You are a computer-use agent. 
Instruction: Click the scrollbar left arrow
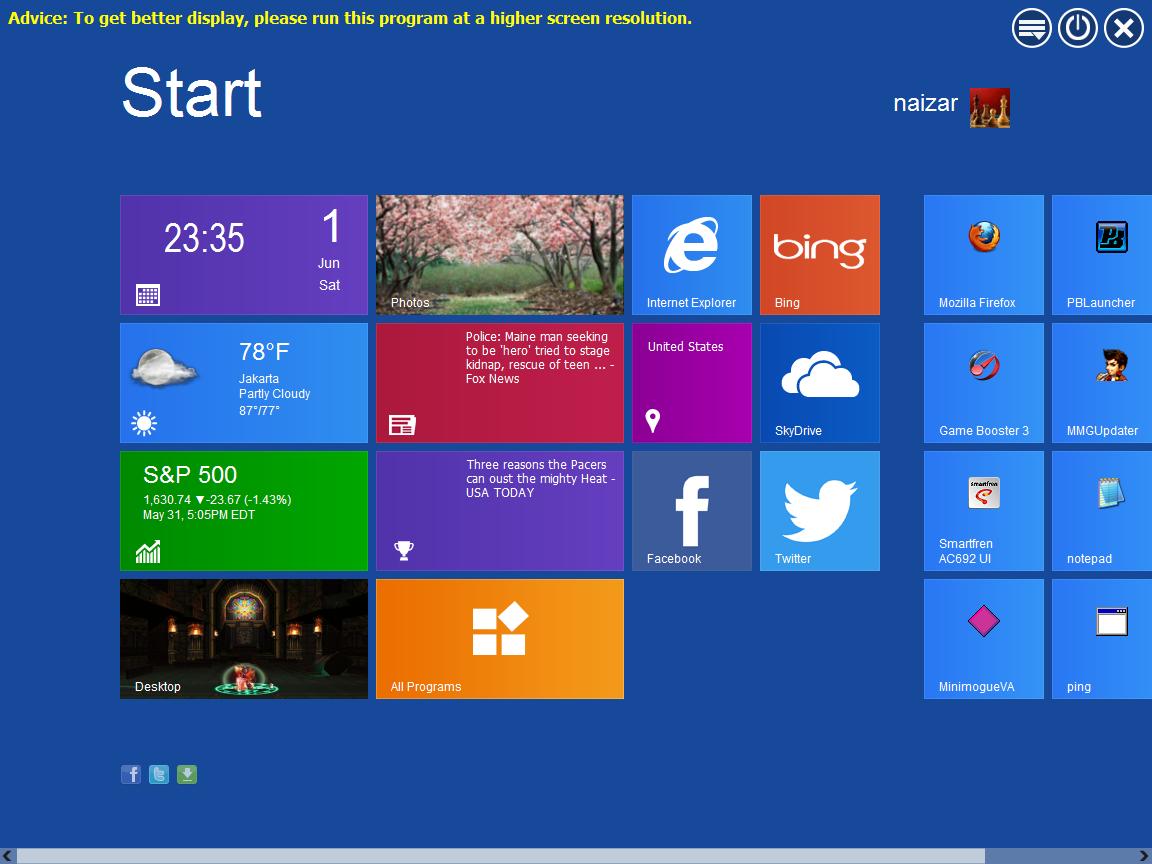tap(7, 856)
